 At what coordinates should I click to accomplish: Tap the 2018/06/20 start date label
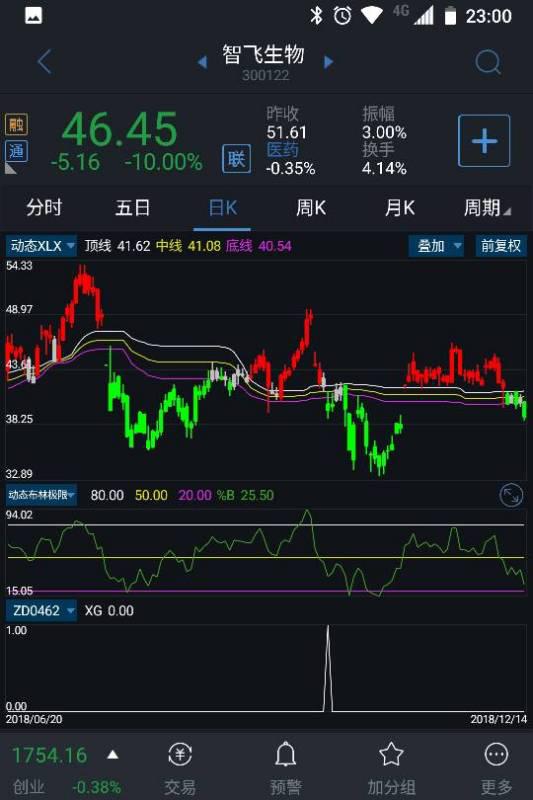(x=34, y=719)
